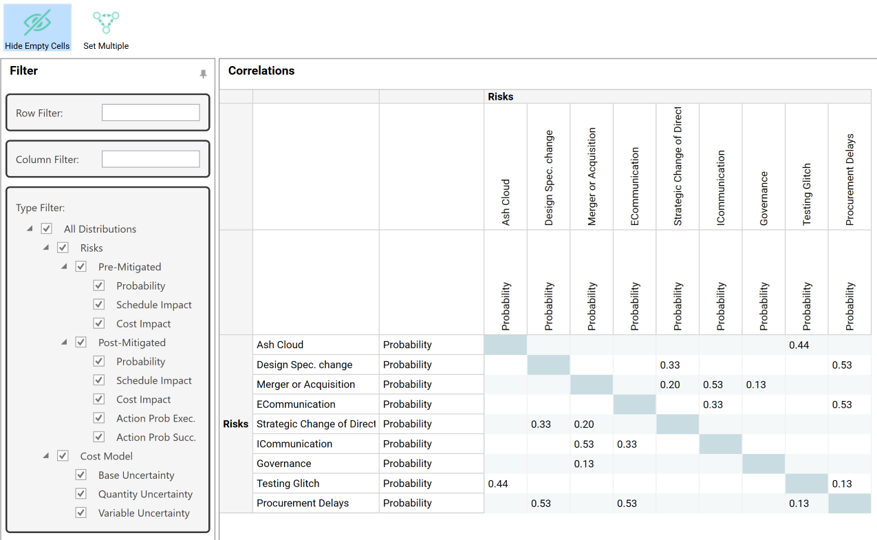877x540 pixels.
Task: Select the Procurement Delays row label
Action: tap(302, 503)
